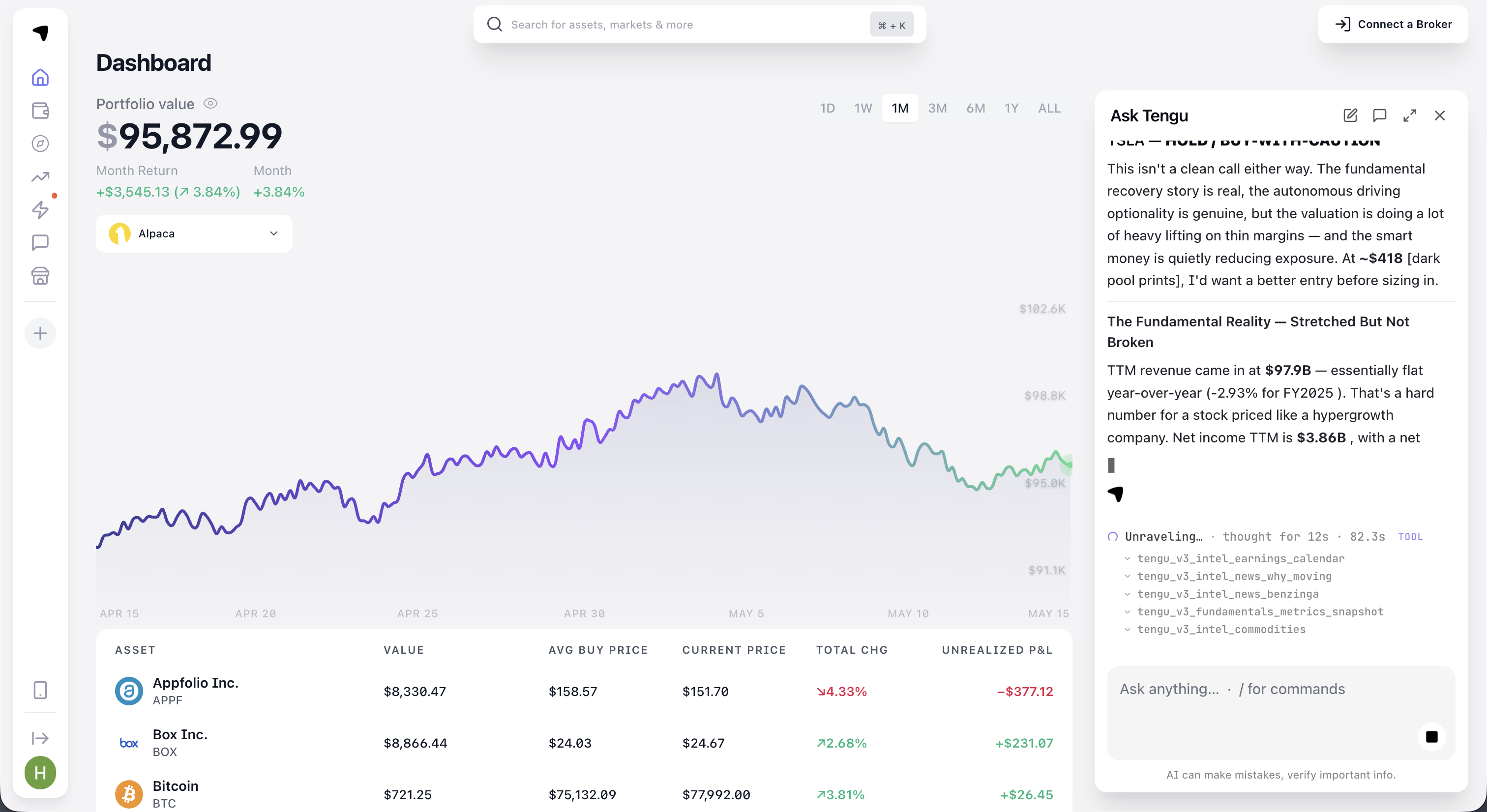This screenshot has height=812, width=1487.
Task: Open the H user avatar
Action: 40,773
